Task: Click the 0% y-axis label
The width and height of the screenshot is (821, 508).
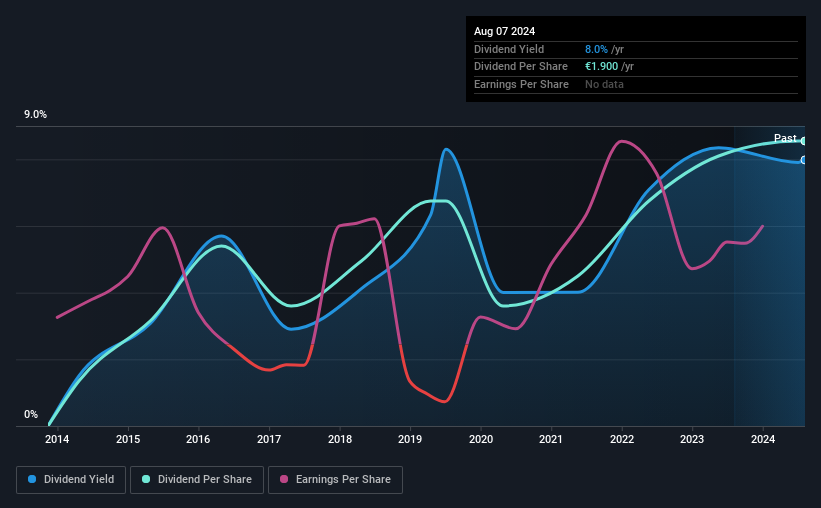Action: pos(31,414)
